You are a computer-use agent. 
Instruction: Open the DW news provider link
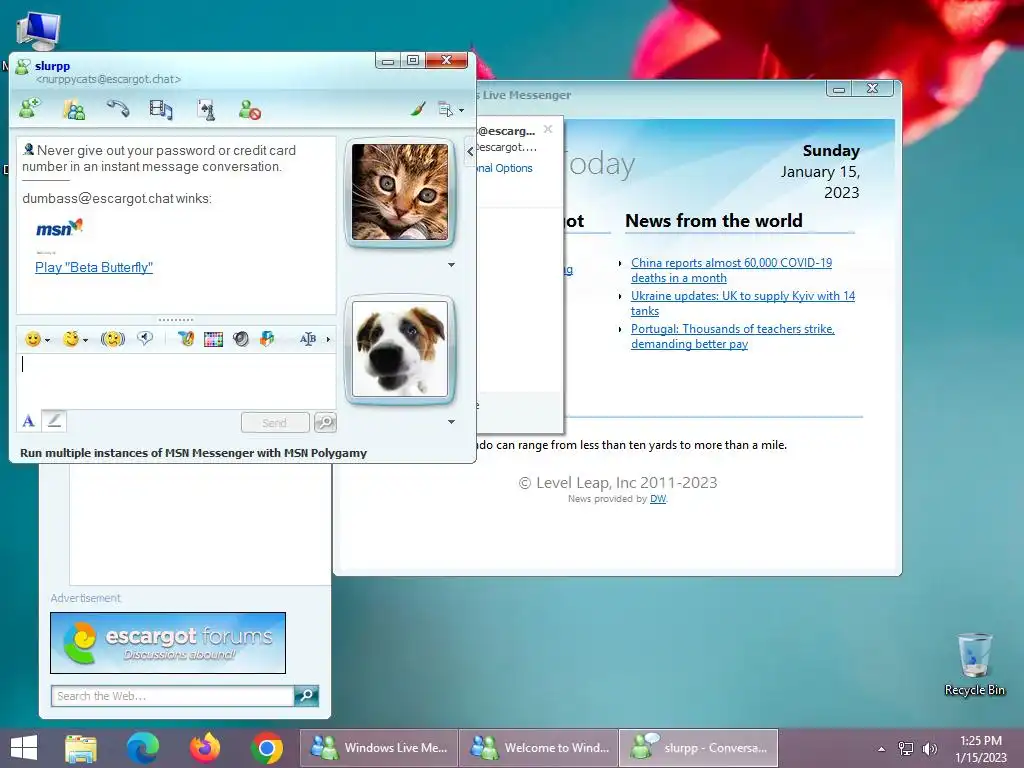[x=658, y=498]
